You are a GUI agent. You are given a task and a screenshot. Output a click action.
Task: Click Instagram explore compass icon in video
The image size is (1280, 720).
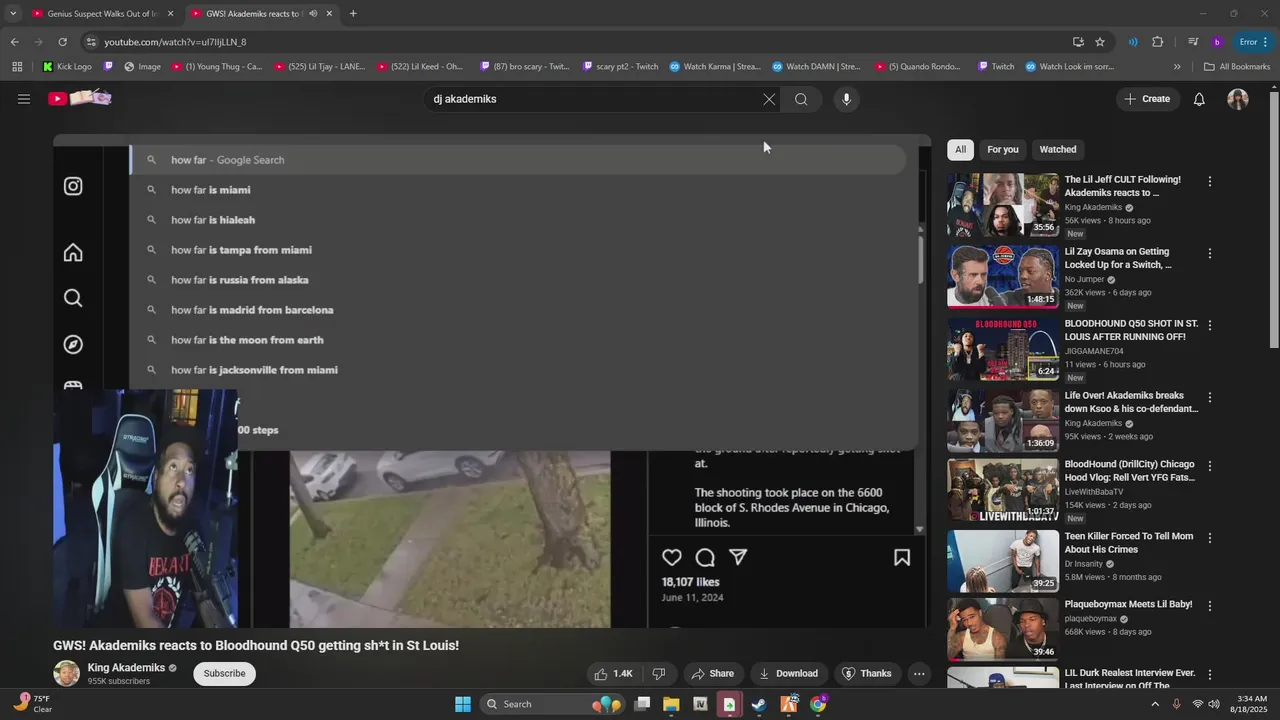coord(73,344)
